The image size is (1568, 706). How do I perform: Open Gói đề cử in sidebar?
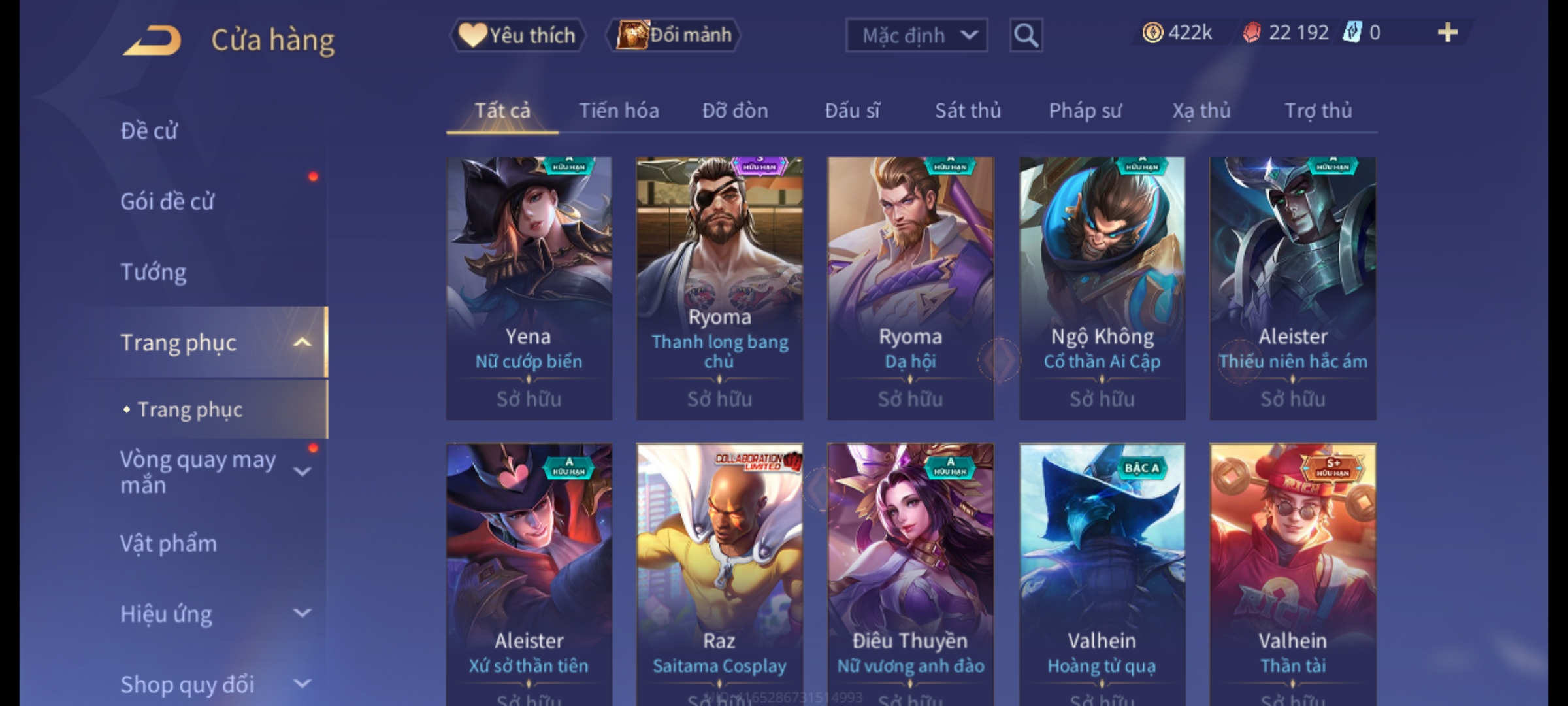click(167, 201)
